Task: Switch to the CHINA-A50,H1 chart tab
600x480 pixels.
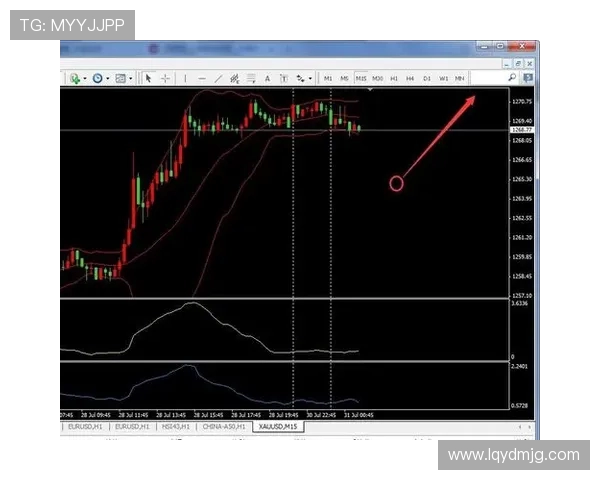Action: pyautogui.click(x=224, y=426)
